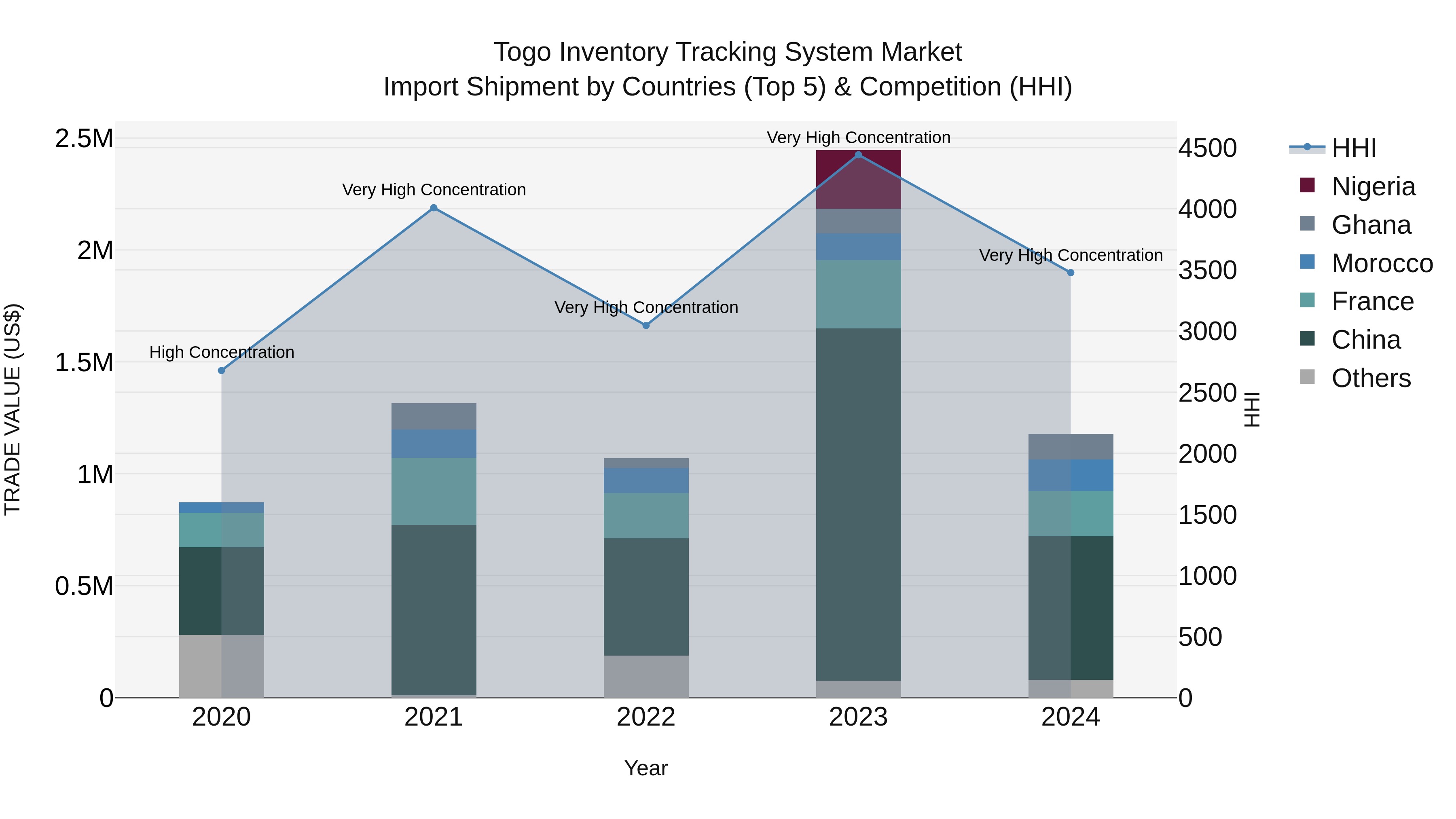The width and height of the screenshot is (1456, 819).
Task: Click 'Very High Concentration' label above 2024
Action: (x=1071, y=256)
